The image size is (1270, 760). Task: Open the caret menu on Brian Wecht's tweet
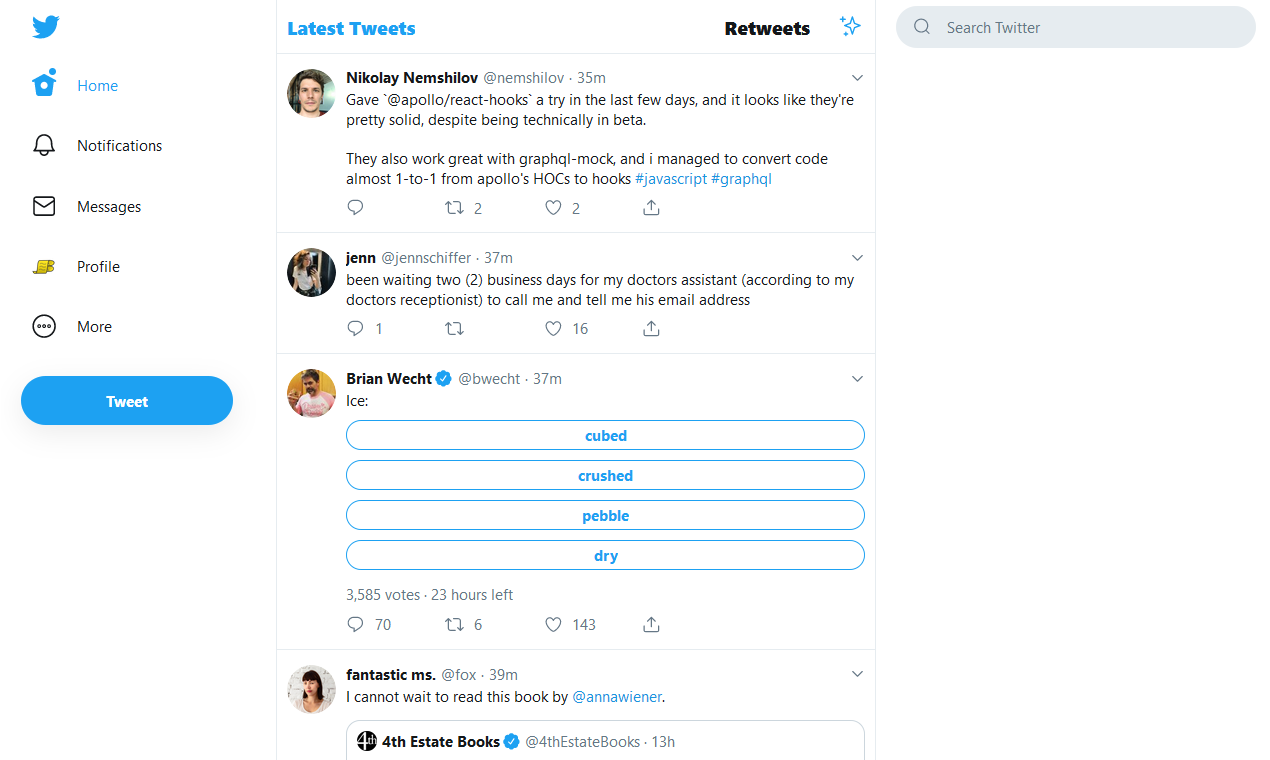tap(857, 378)
